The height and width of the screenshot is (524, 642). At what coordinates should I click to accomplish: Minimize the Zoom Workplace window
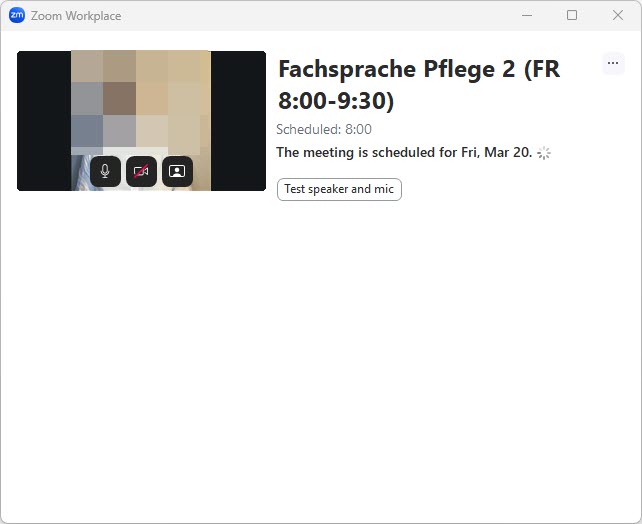[526, 15]
